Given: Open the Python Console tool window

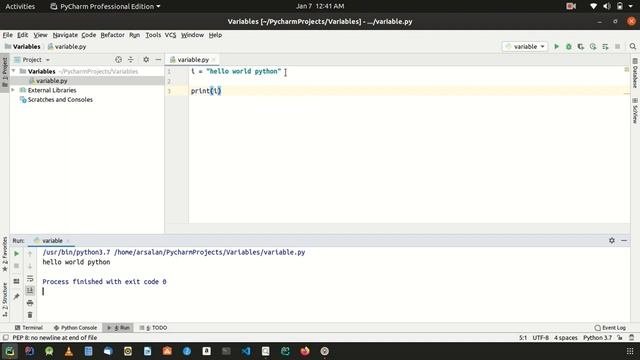Looking at the screenshot, I should tap(75, 327).
